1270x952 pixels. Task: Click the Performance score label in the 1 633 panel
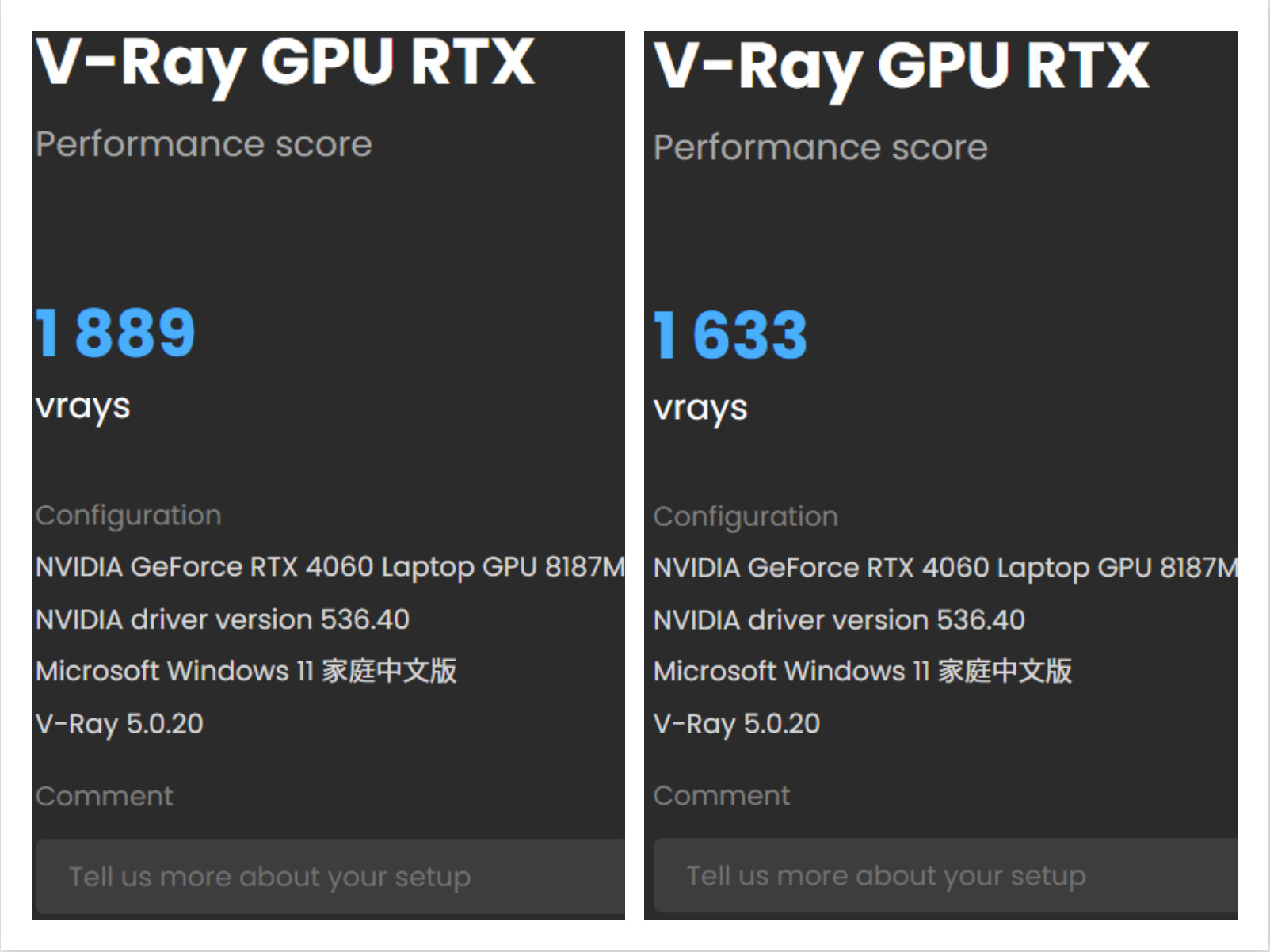point(820,147)
